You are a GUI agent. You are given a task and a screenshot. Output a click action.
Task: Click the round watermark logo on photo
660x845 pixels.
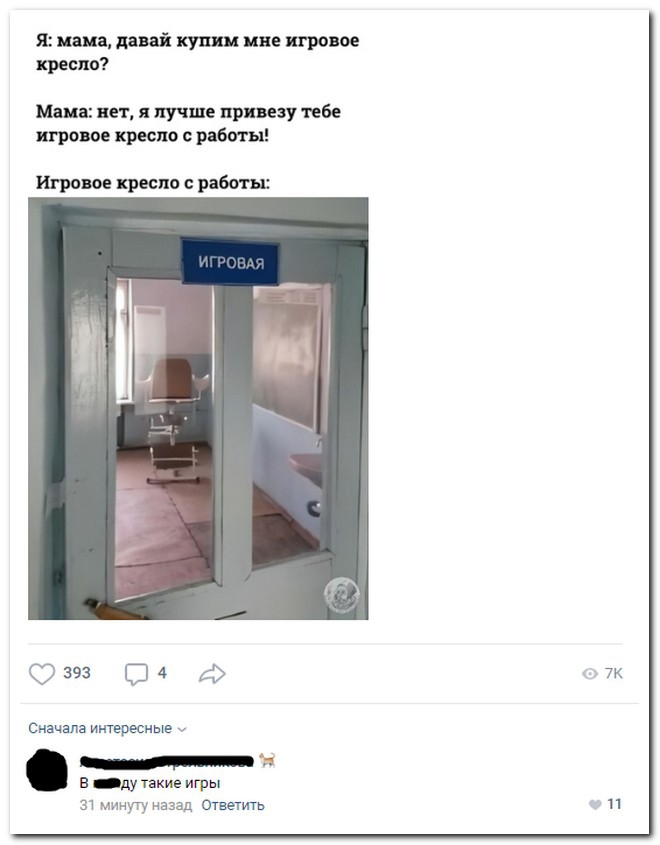(x=342, y=595)
